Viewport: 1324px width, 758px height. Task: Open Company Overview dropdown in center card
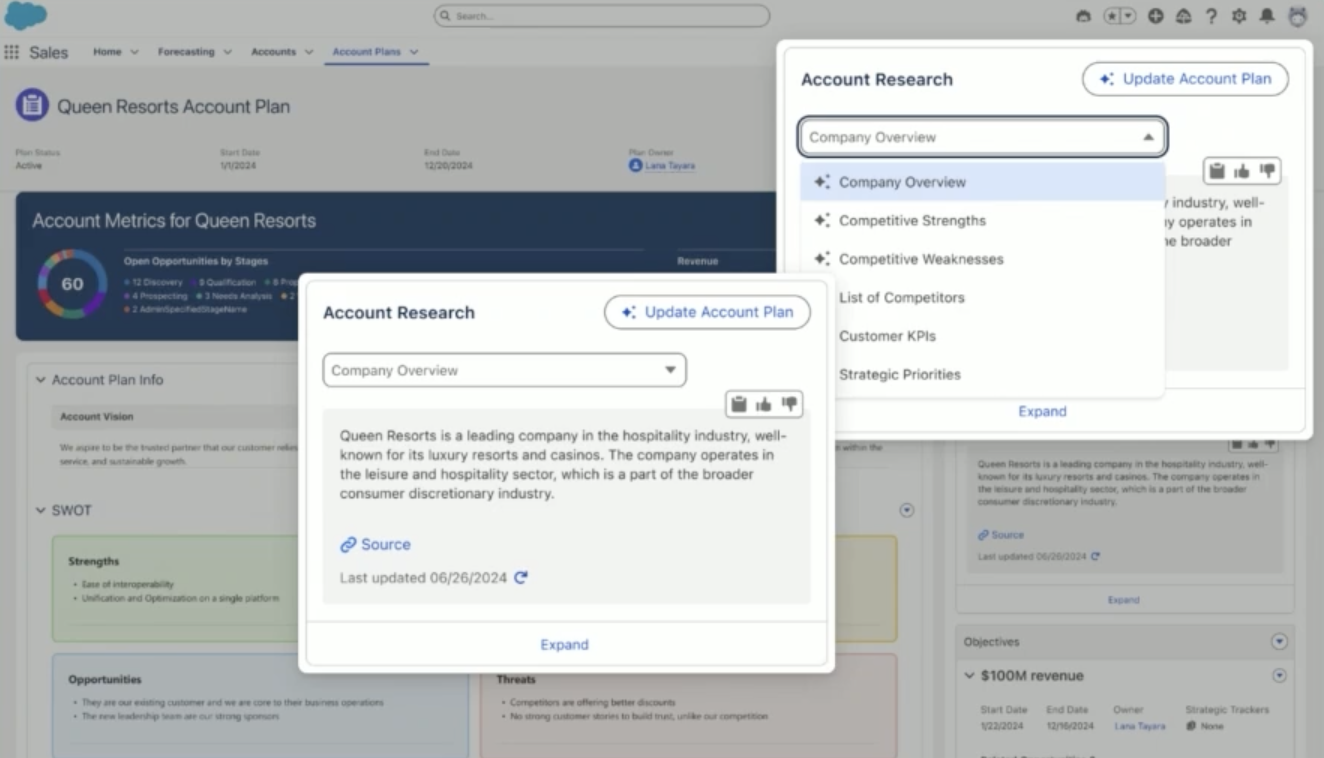click(x=504, y=370)
